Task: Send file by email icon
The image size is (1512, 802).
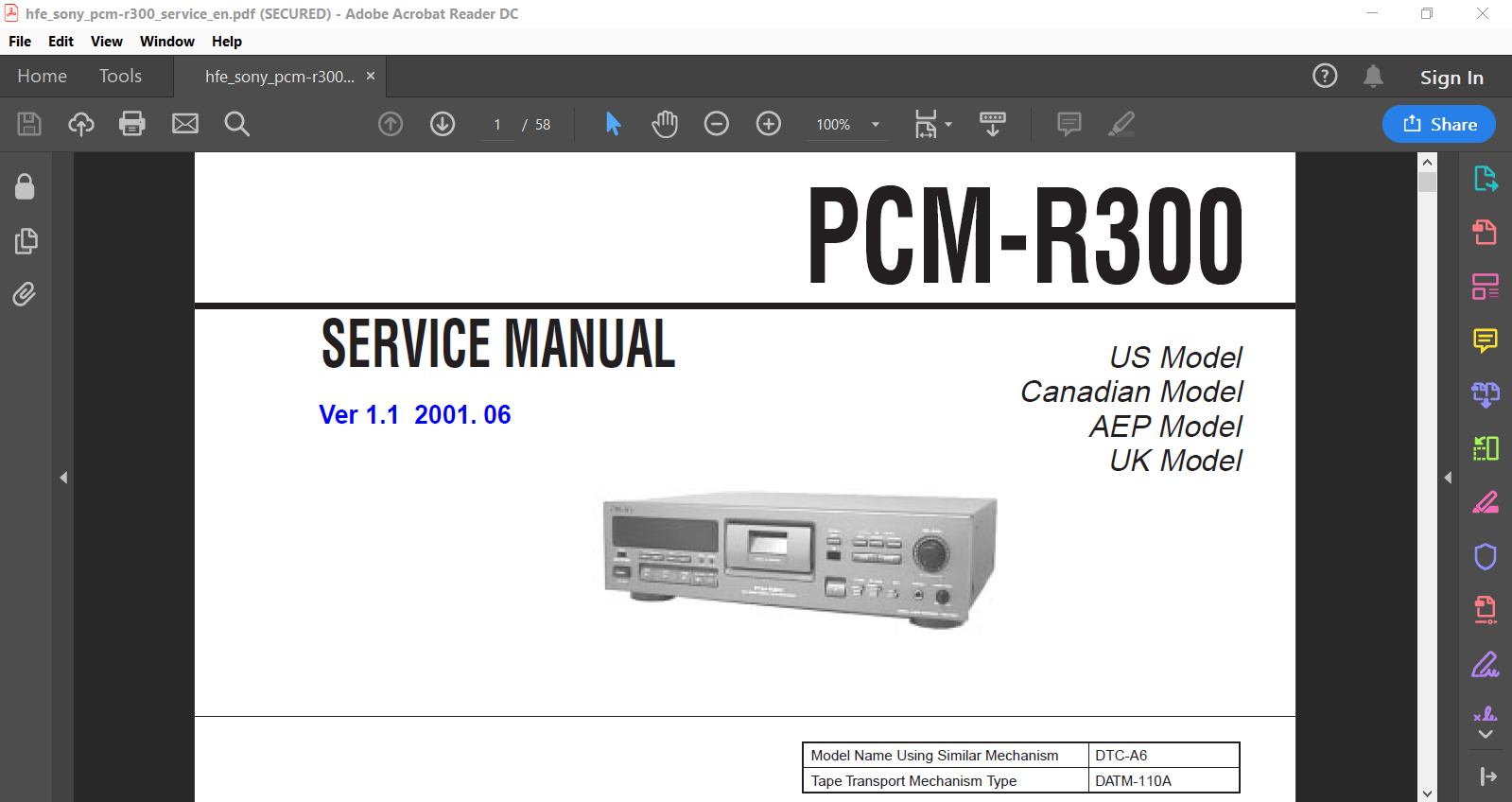Action: (185, 124)
